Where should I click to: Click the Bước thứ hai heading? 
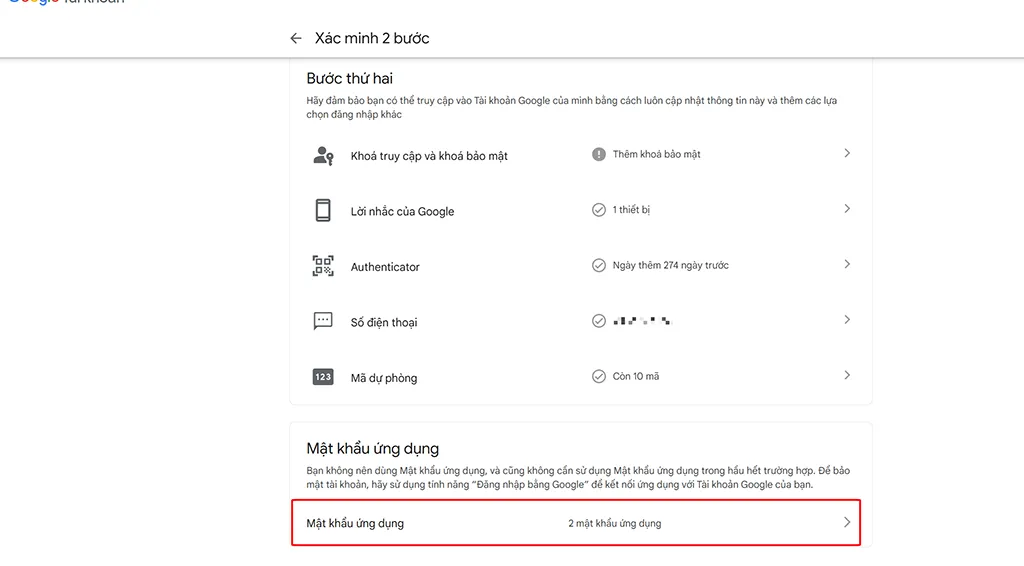(349, 79)
